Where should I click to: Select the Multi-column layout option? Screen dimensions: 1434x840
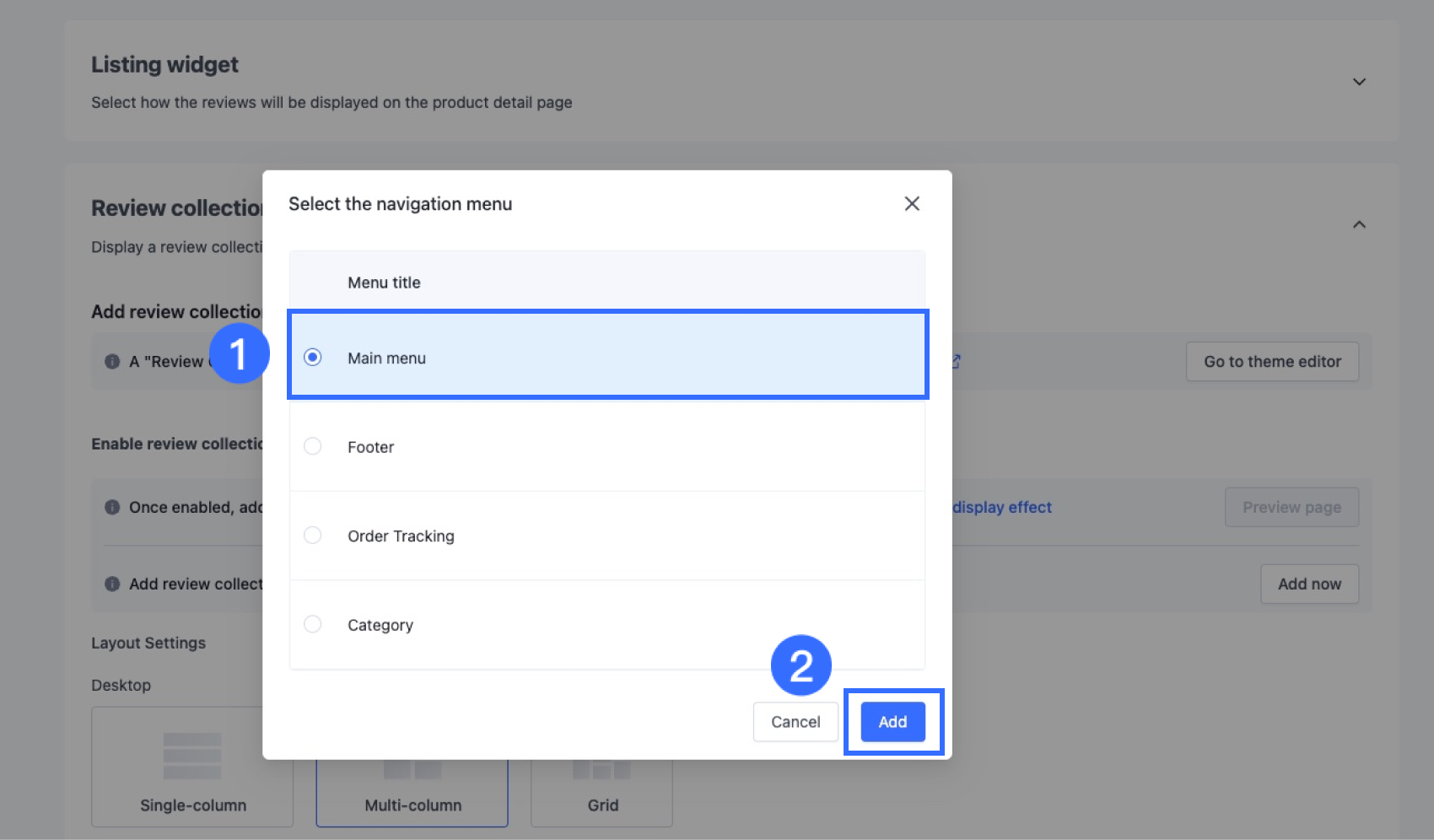pos(412,793)
